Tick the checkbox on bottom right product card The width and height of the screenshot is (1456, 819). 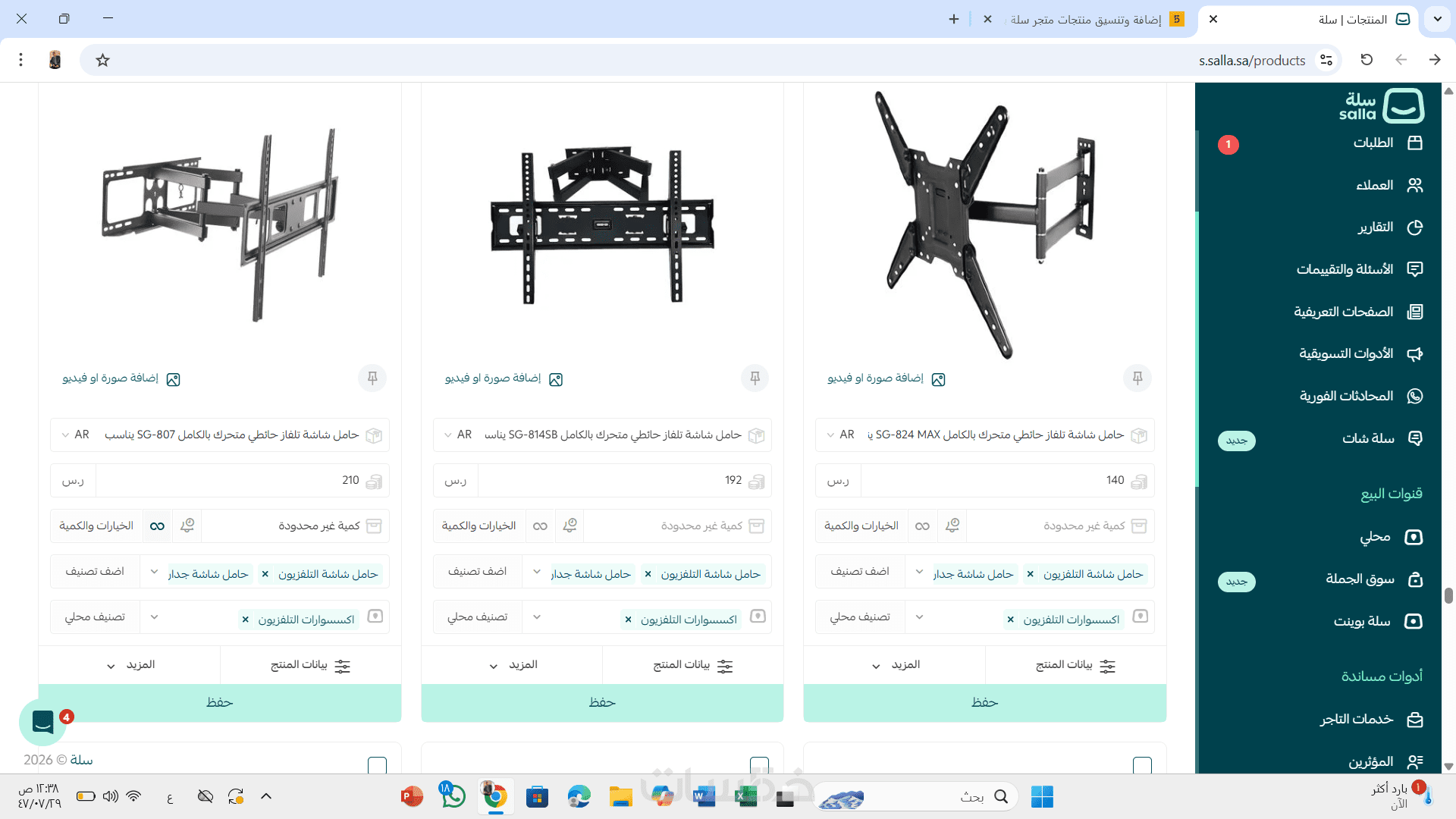click(1142, 764)
